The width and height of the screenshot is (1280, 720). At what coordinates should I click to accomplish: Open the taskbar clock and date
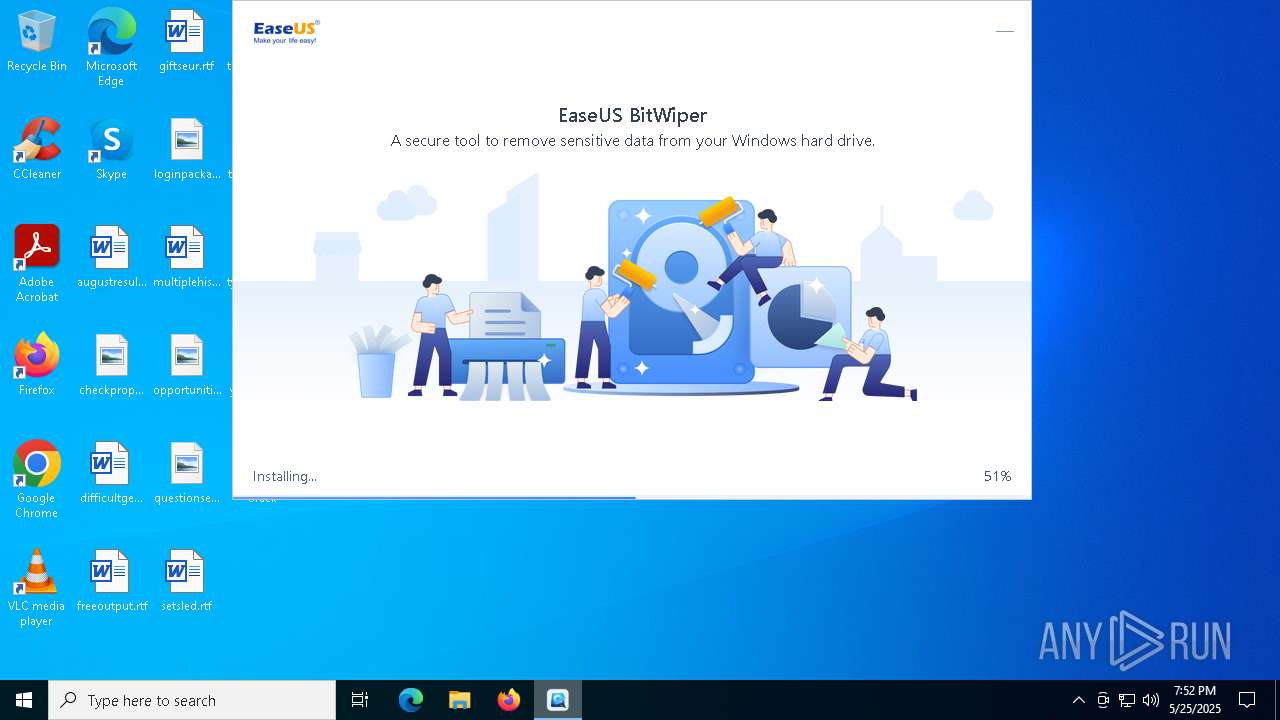(x=1195, y=700)
